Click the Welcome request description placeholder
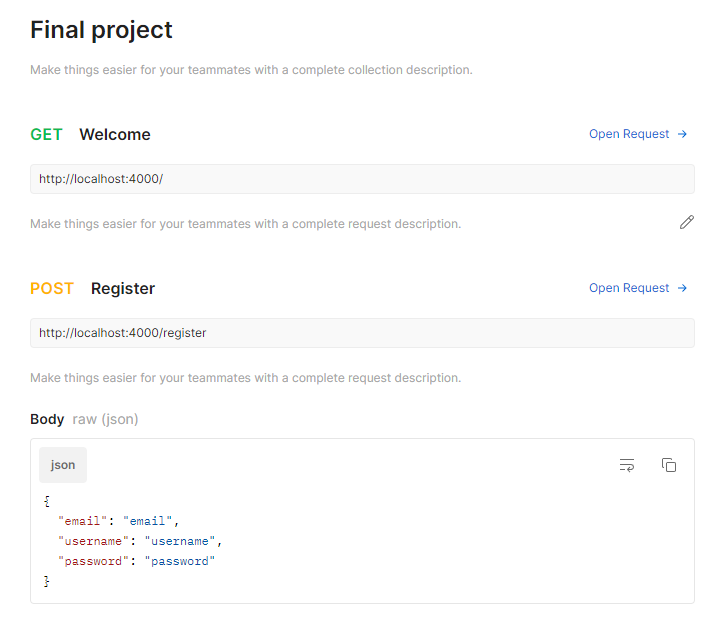725x625 pixels. click(x=245, y=224)
